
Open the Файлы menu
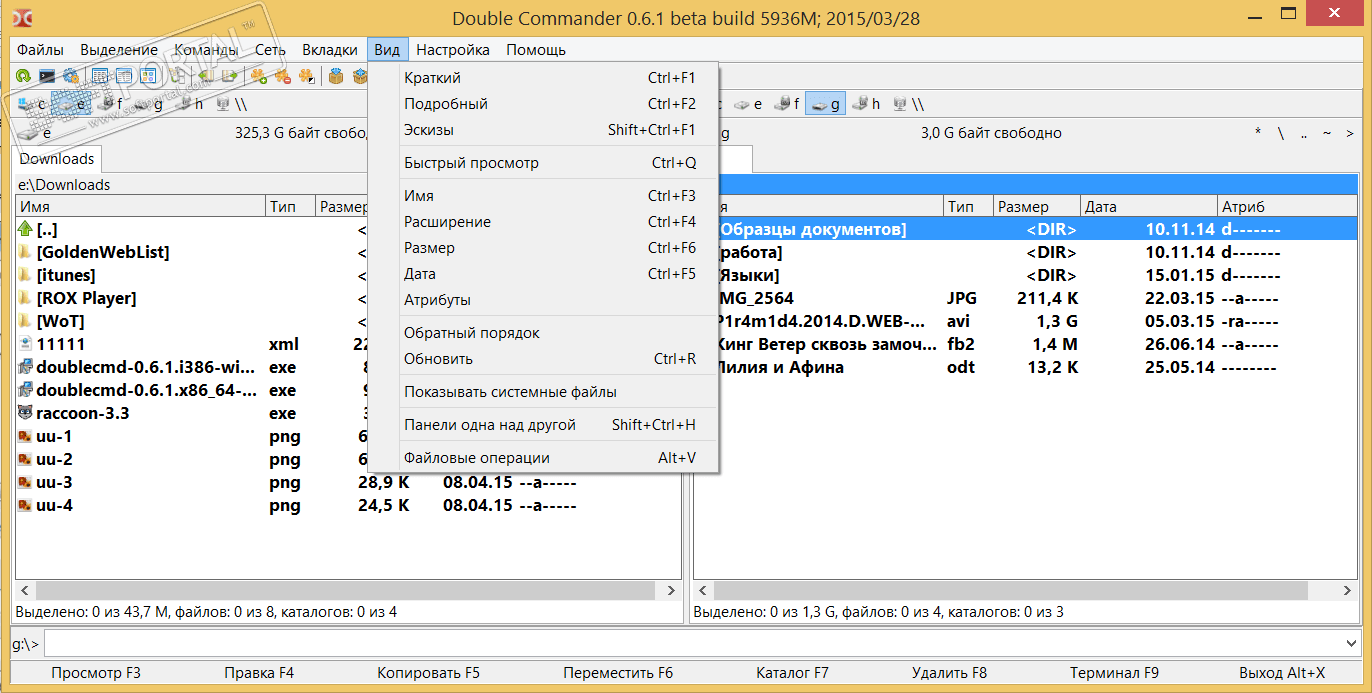[x=40, y=50]
